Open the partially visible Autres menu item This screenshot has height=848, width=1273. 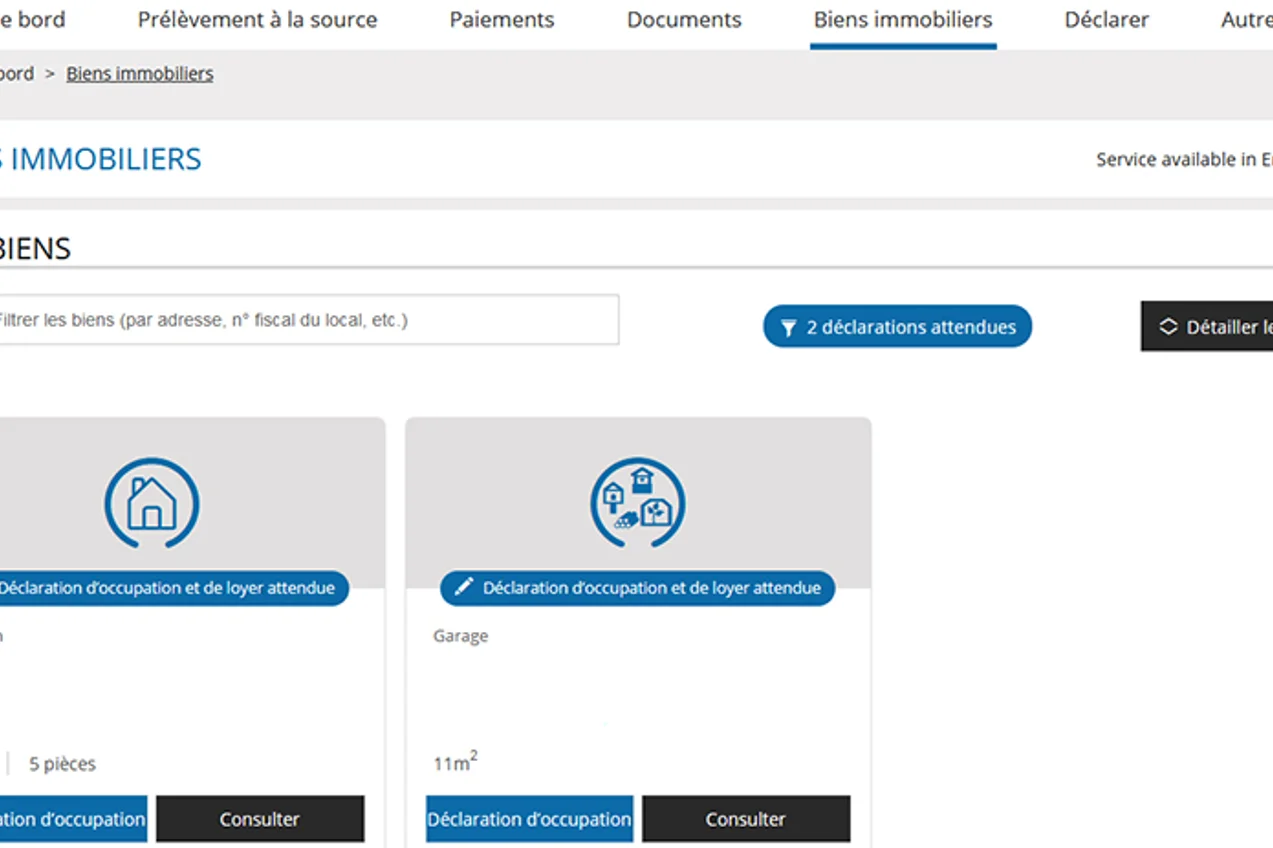pos(1246,20)
